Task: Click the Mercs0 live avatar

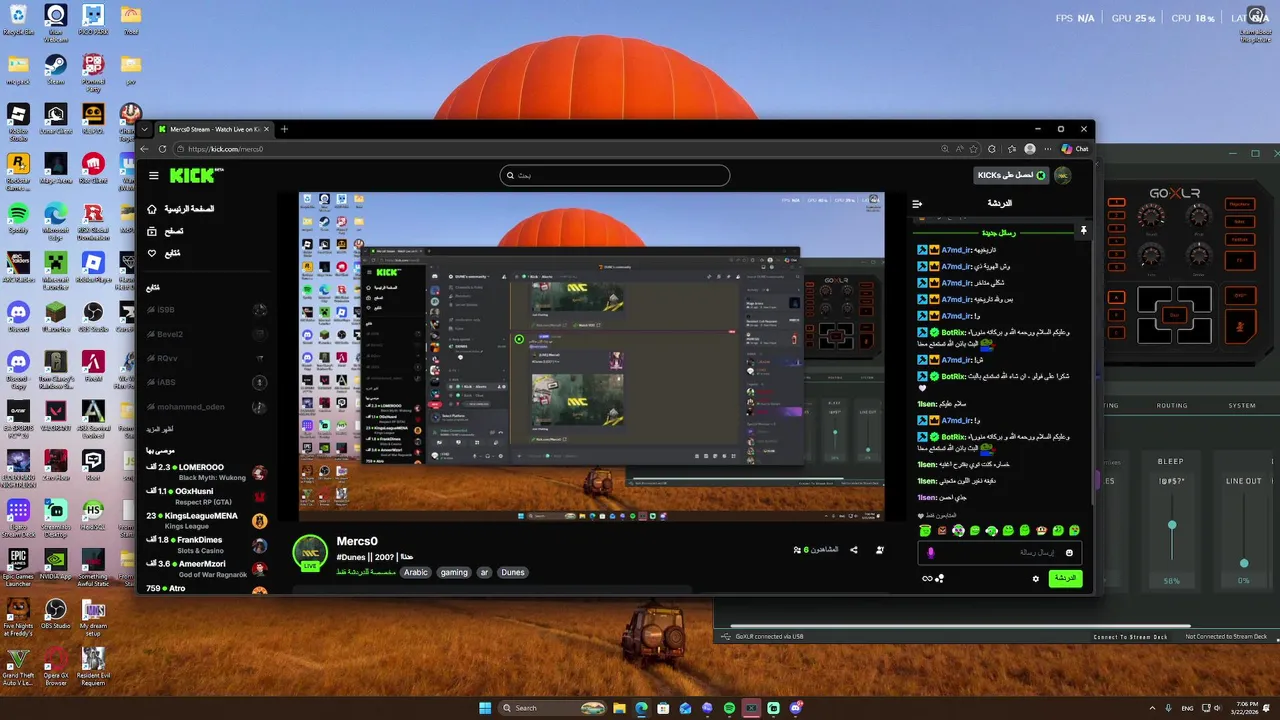Action: pos(310,552)
